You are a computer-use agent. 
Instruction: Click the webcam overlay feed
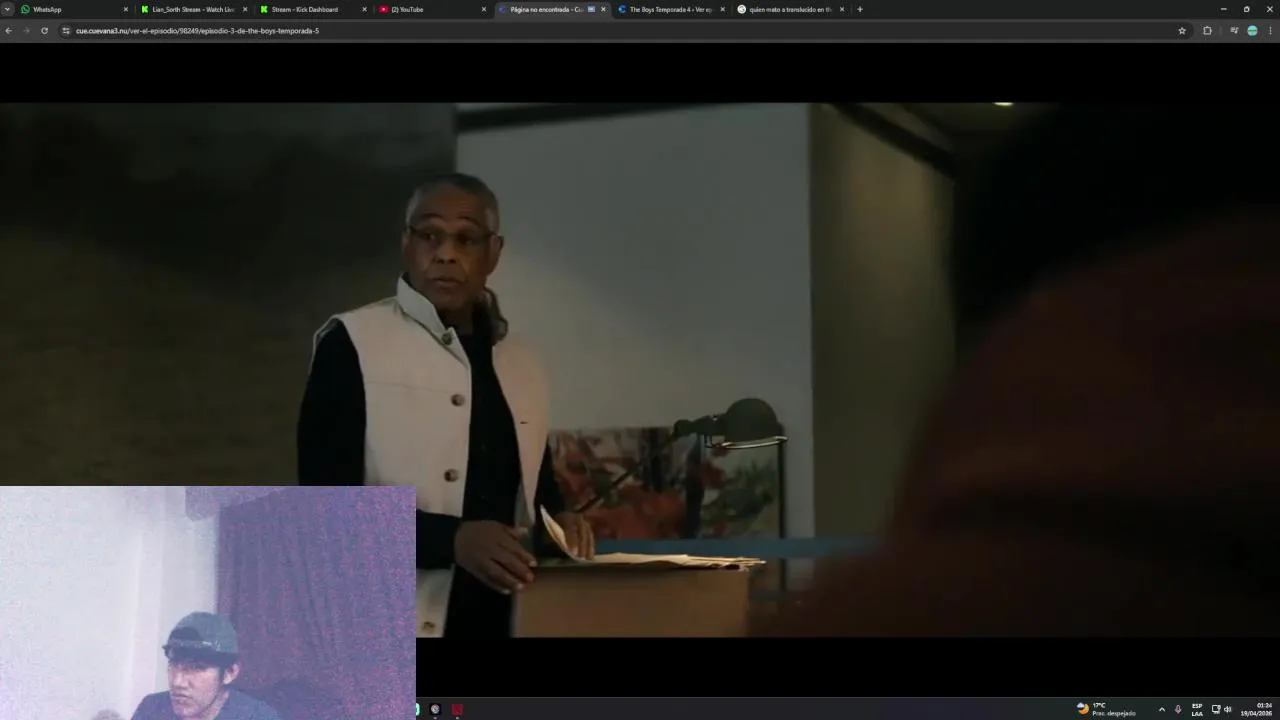point(208,603)
